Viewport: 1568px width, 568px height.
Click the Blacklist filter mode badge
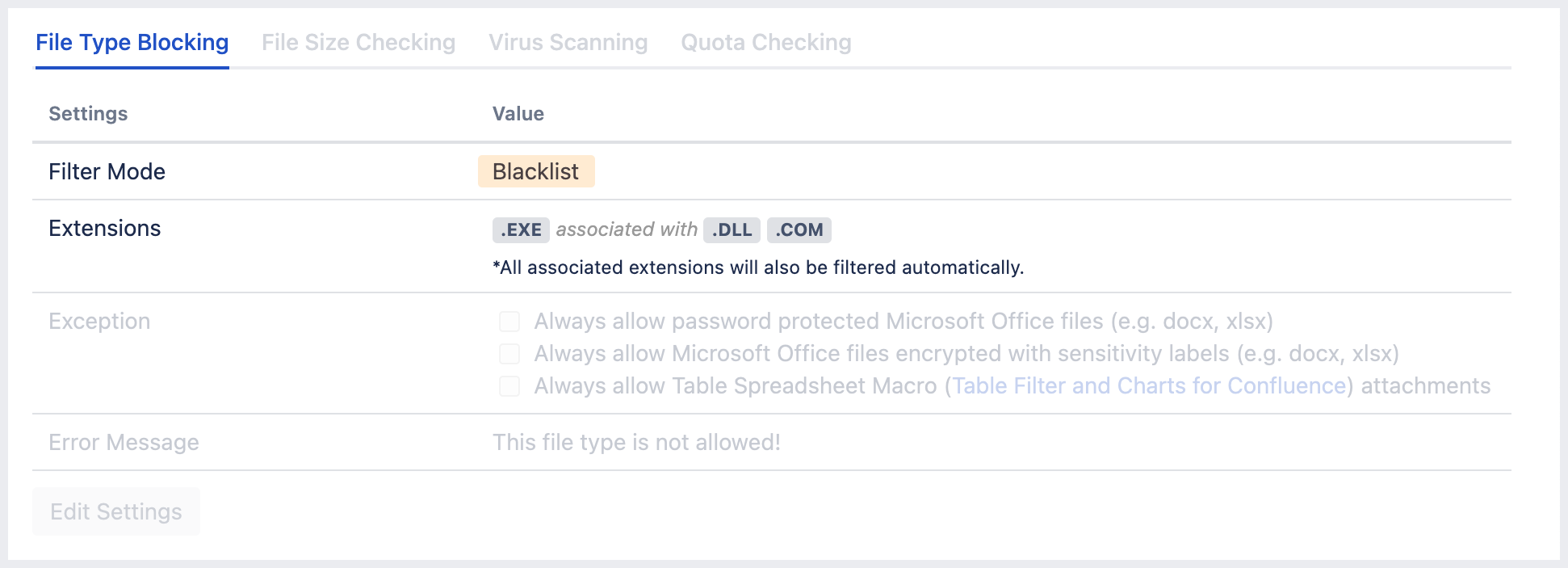(x=535, y=171)
